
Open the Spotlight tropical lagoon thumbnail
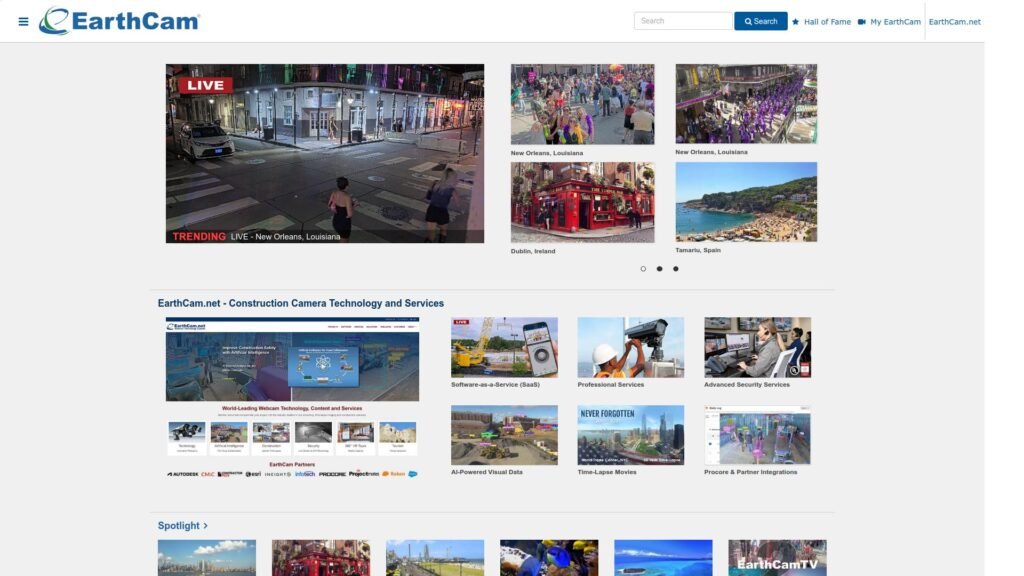(x=663, y=558)
